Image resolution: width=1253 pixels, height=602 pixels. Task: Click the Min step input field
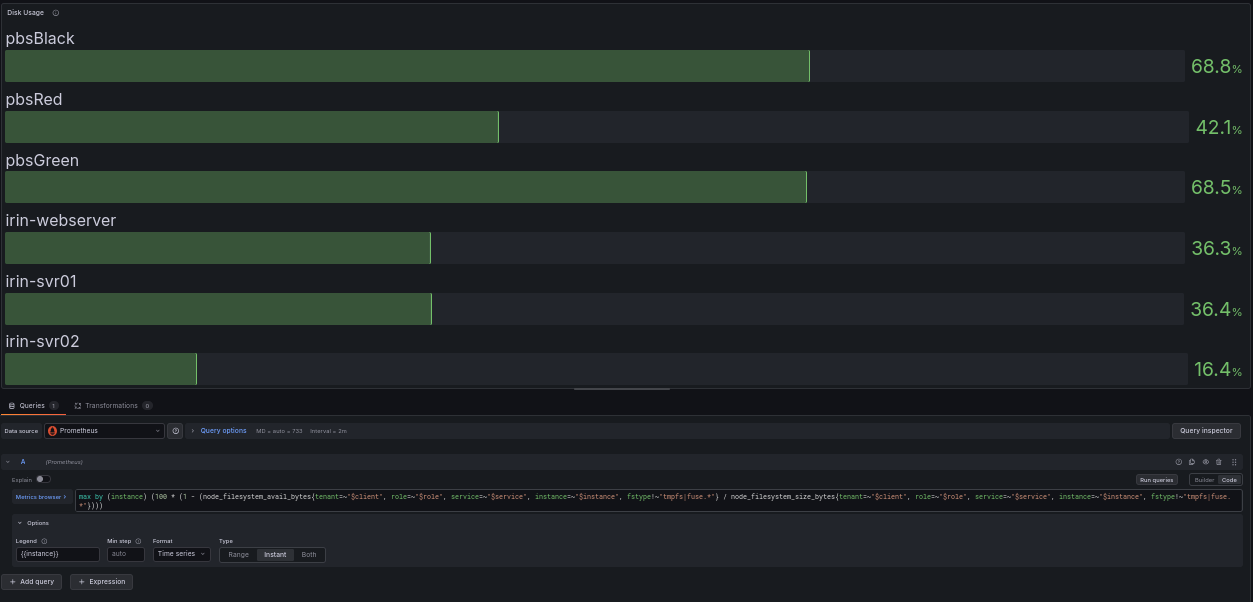tap(126, 554)
